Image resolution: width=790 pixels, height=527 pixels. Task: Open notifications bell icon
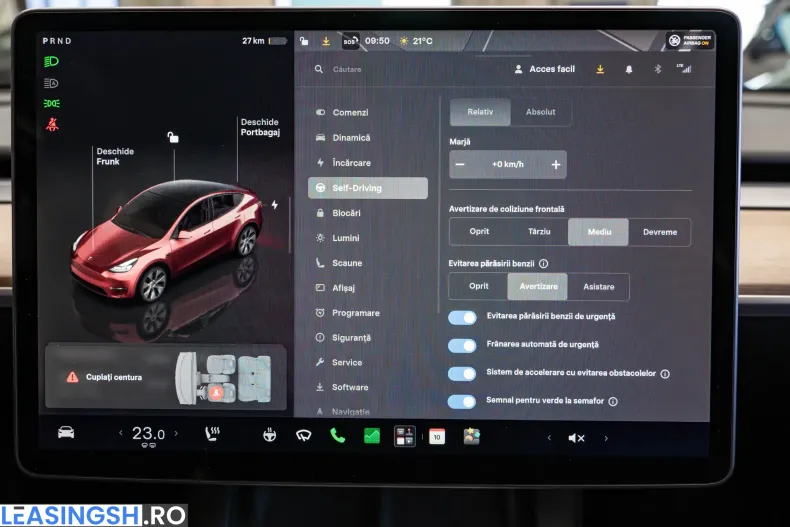pyautogui.click(x=629, y=69)
